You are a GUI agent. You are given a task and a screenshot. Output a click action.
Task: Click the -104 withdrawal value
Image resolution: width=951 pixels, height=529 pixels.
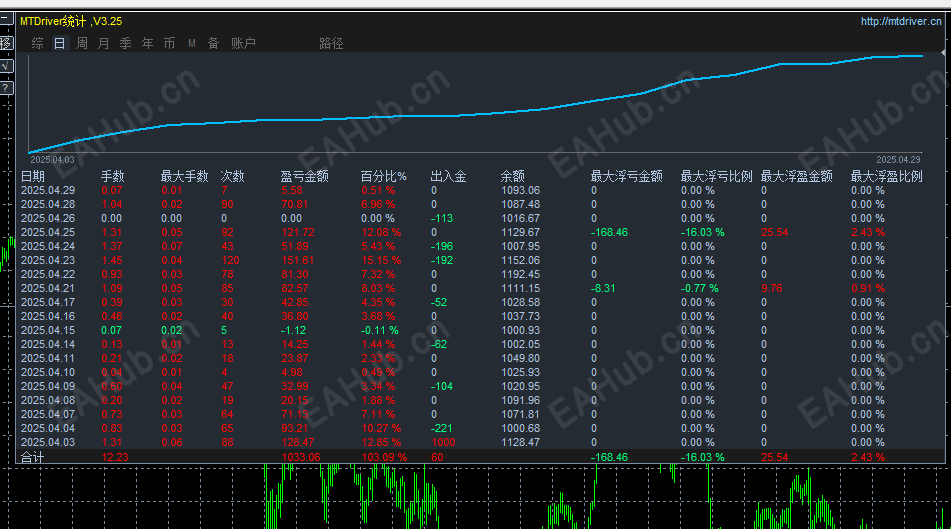click(x=442, y=386)
